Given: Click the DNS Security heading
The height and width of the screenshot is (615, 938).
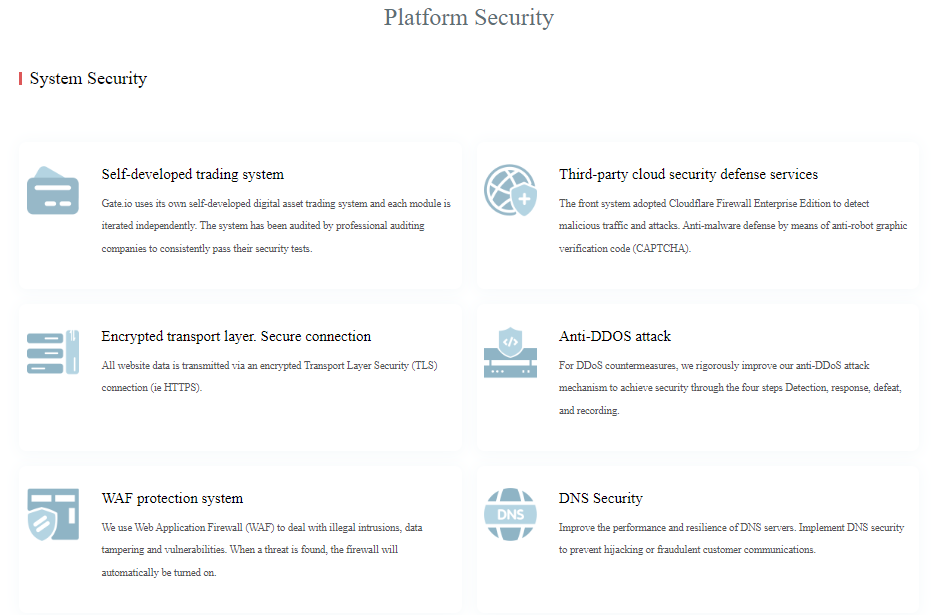Looking at the screenshot, I should (601, 498).
